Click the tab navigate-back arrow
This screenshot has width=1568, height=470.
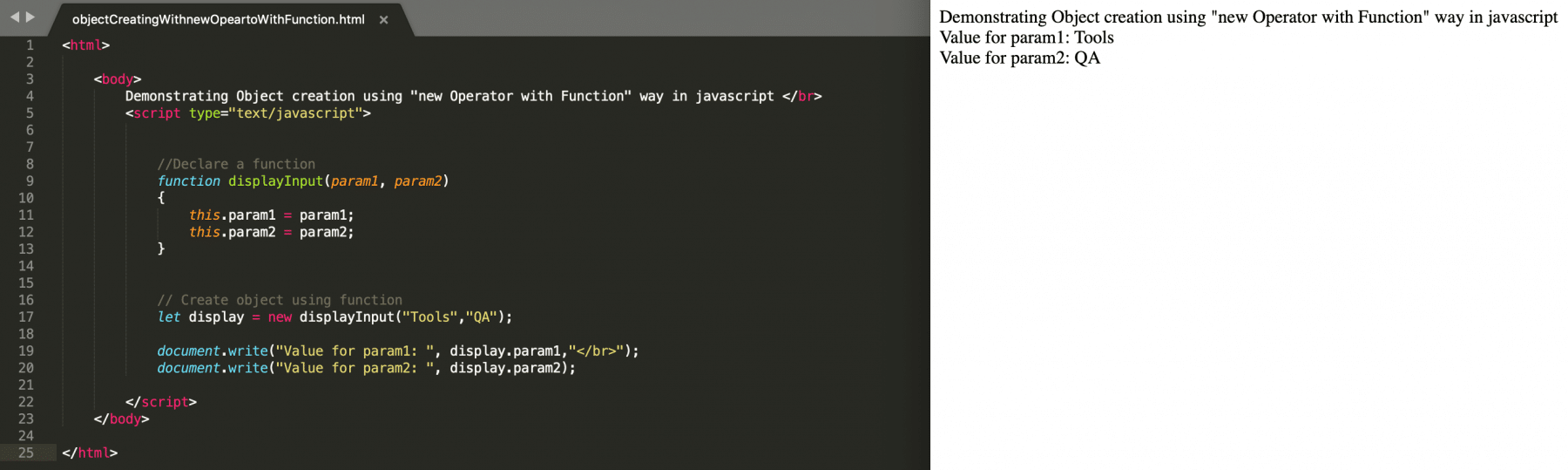[15, 17]
